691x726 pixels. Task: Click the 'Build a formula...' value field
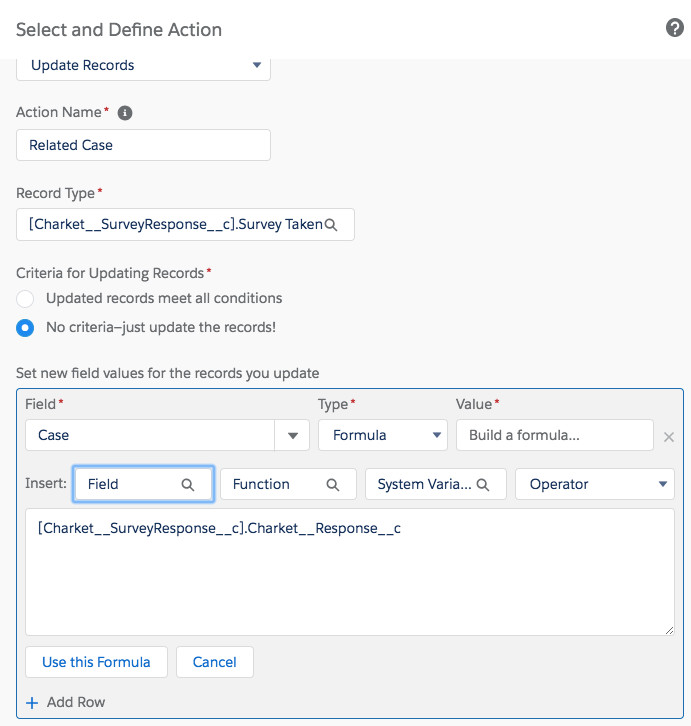(x=553, y=436)
